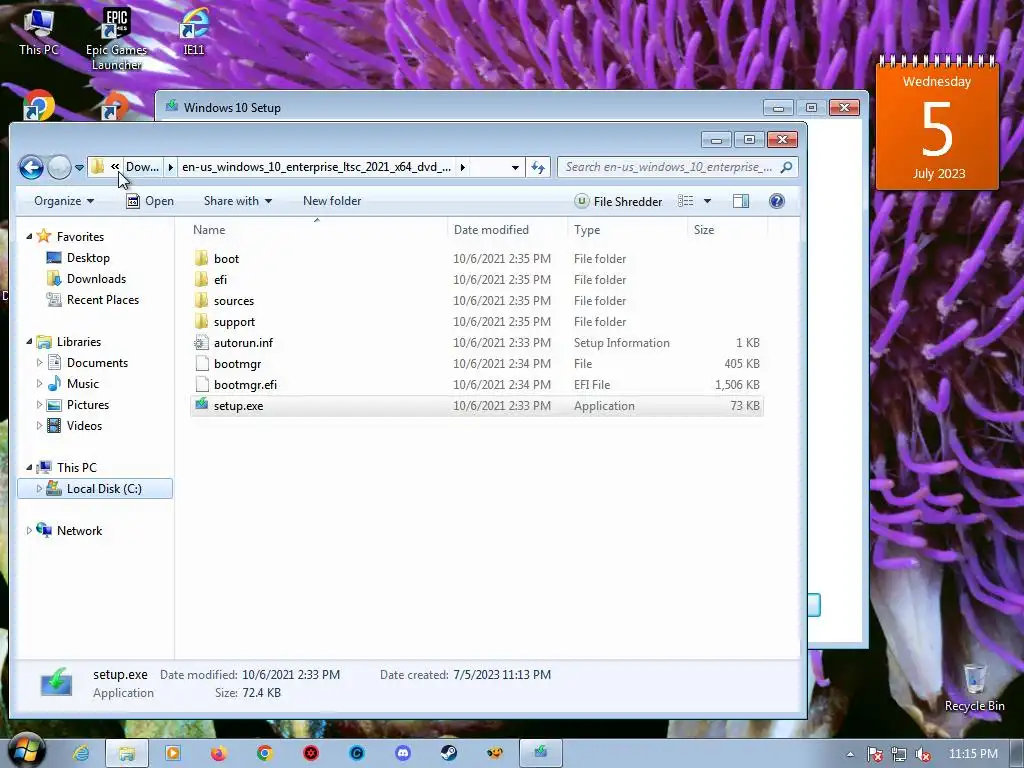Open the address bar history dropdown
1024x768 pixels.
[x=515, y=168]
